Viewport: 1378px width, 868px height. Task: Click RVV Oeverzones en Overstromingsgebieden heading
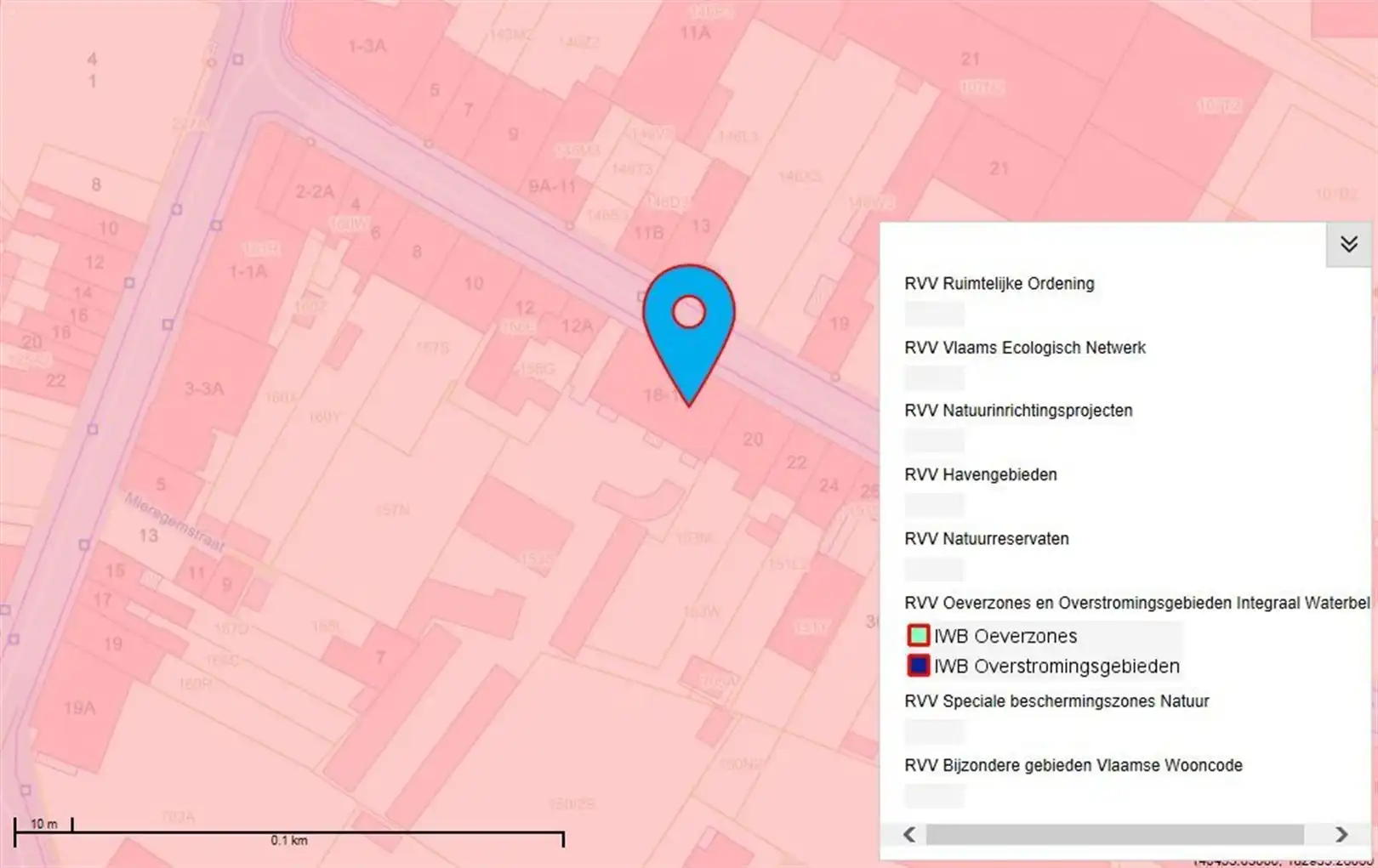1136,603
